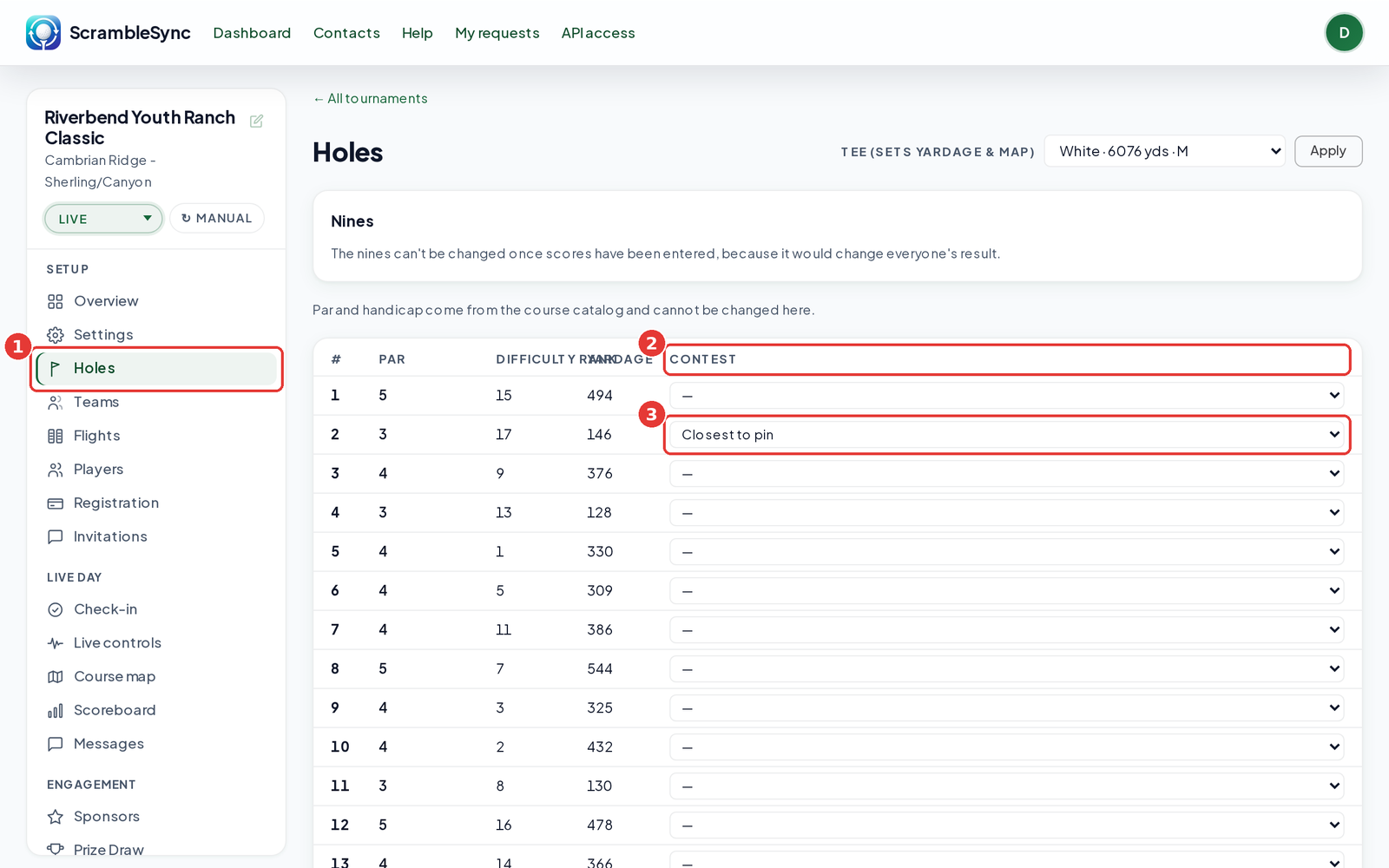Click the Sponsors star icon

(x=56, y=817)
